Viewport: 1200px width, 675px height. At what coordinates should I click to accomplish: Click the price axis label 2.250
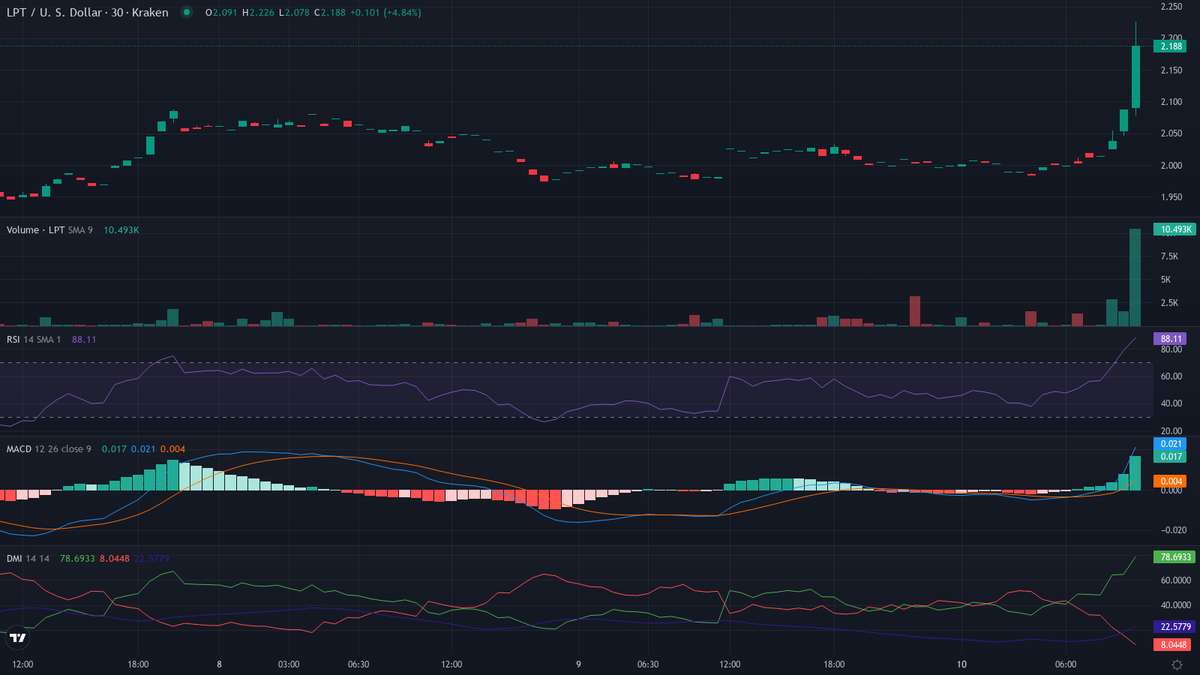coord(1172,7)
